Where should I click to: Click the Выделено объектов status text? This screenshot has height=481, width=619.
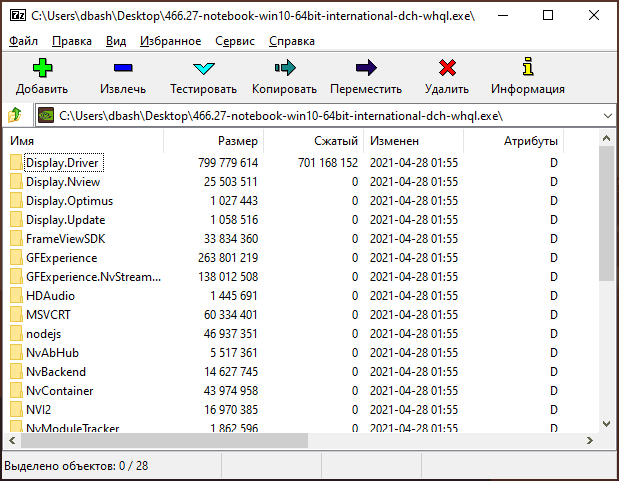point(76,466)
